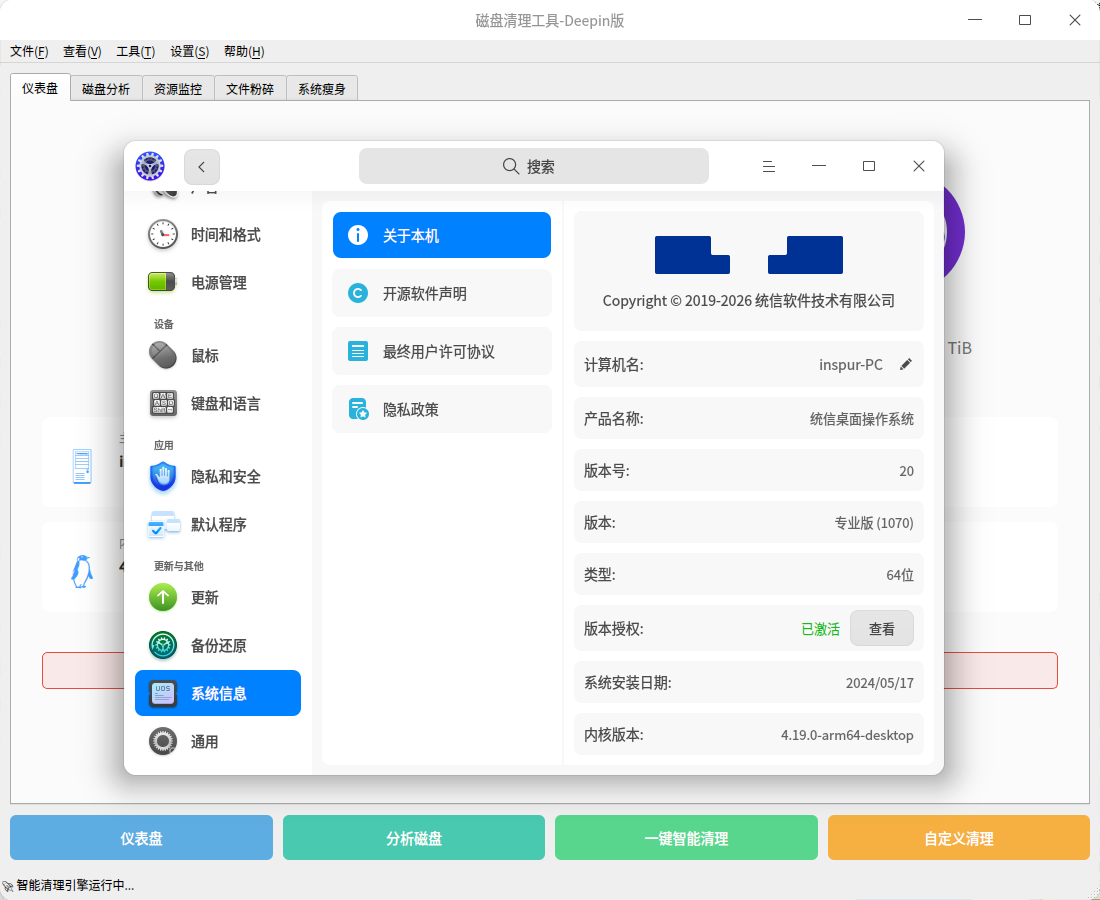Click the document icon of 最终用户许可协议
The width and height of the screenshot is (1100, 900).
[x=358, y=351]
